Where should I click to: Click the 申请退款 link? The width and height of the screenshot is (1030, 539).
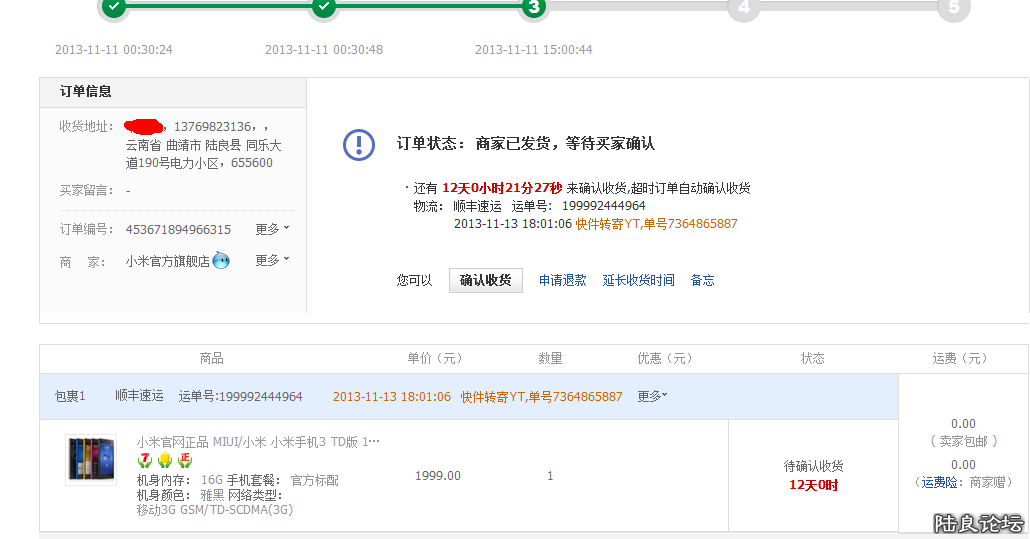coord(563,281)
